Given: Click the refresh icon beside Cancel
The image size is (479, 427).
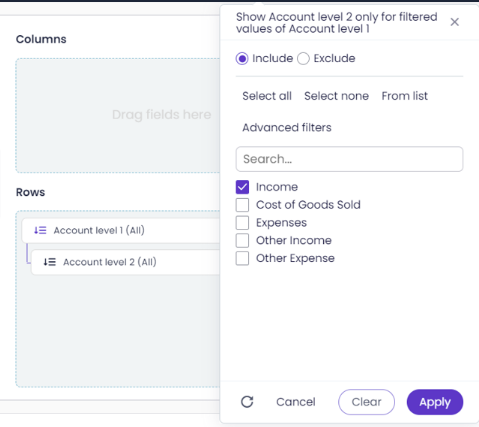Looking at the screenshot, I should pos(247,402).
